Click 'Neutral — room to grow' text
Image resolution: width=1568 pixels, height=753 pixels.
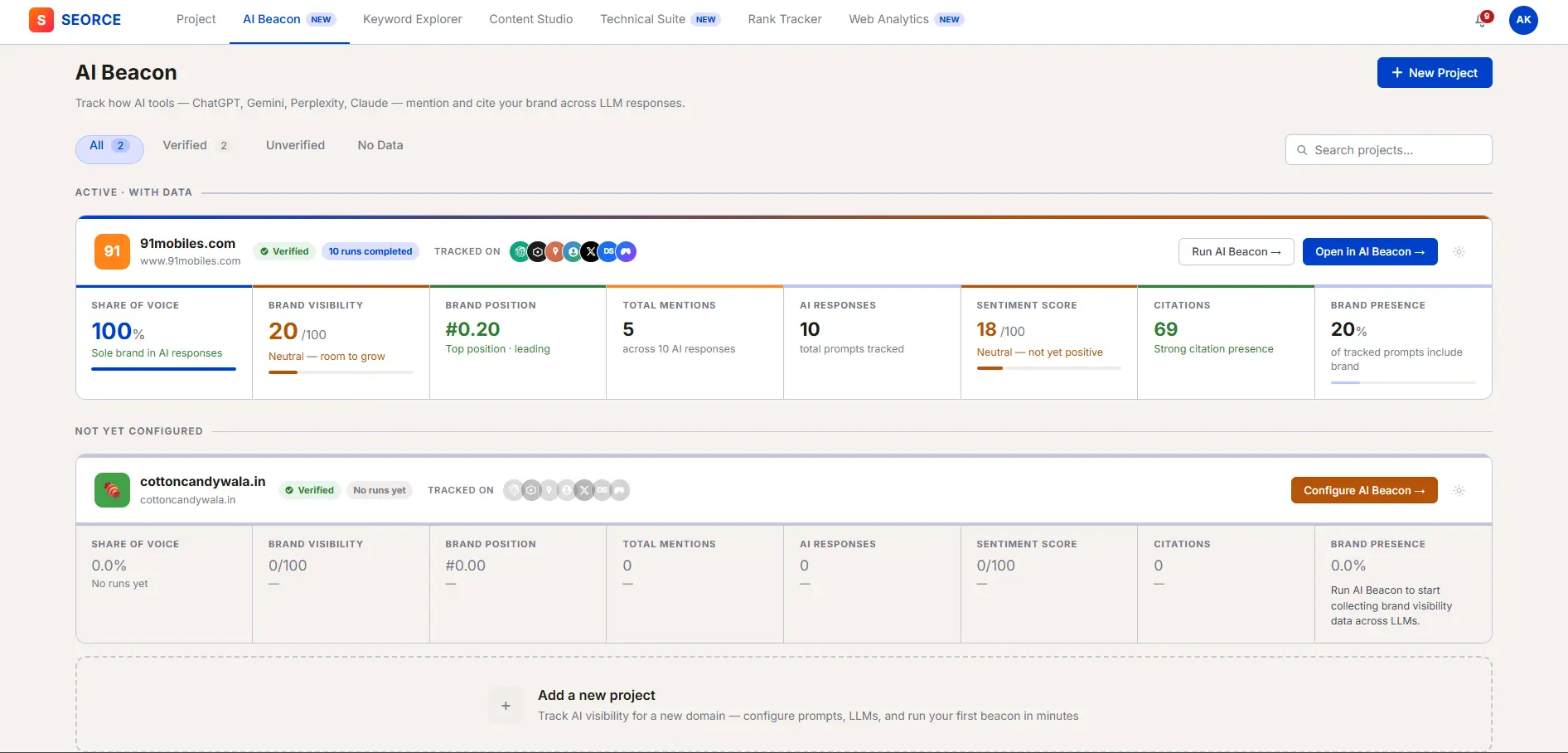click(327, 357)
